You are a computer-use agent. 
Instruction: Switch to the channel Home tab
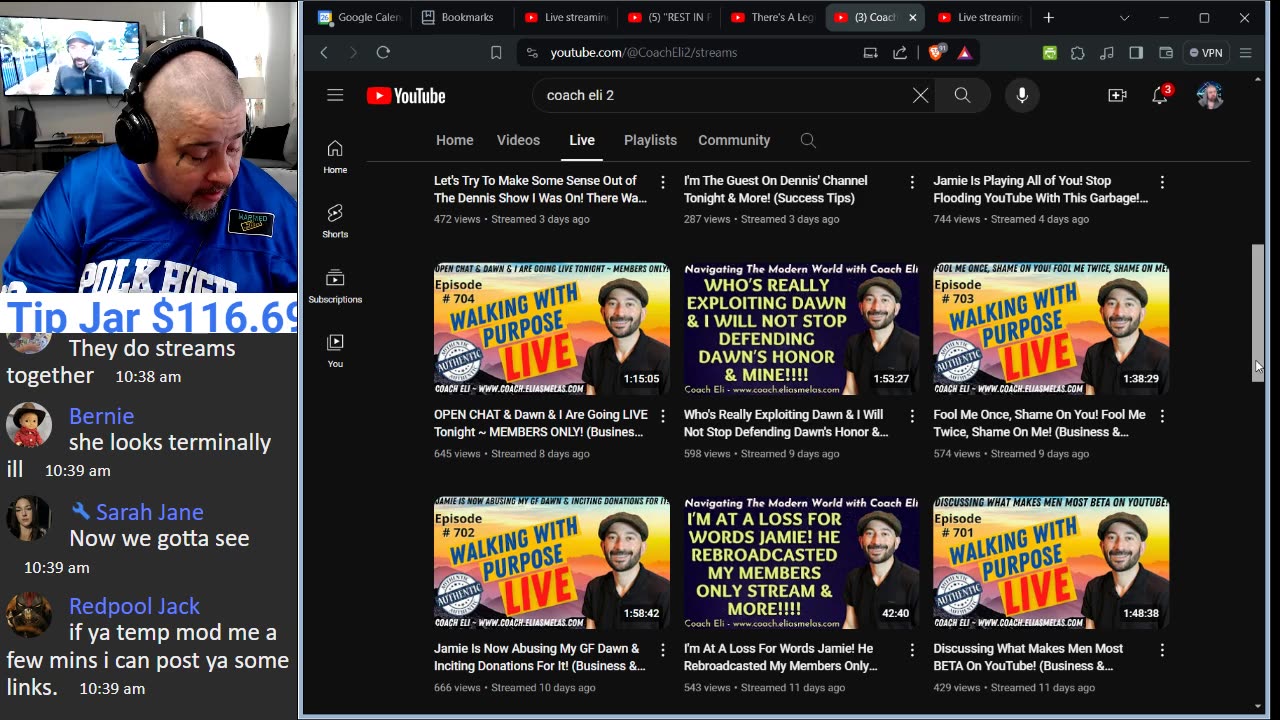point(455,140)
